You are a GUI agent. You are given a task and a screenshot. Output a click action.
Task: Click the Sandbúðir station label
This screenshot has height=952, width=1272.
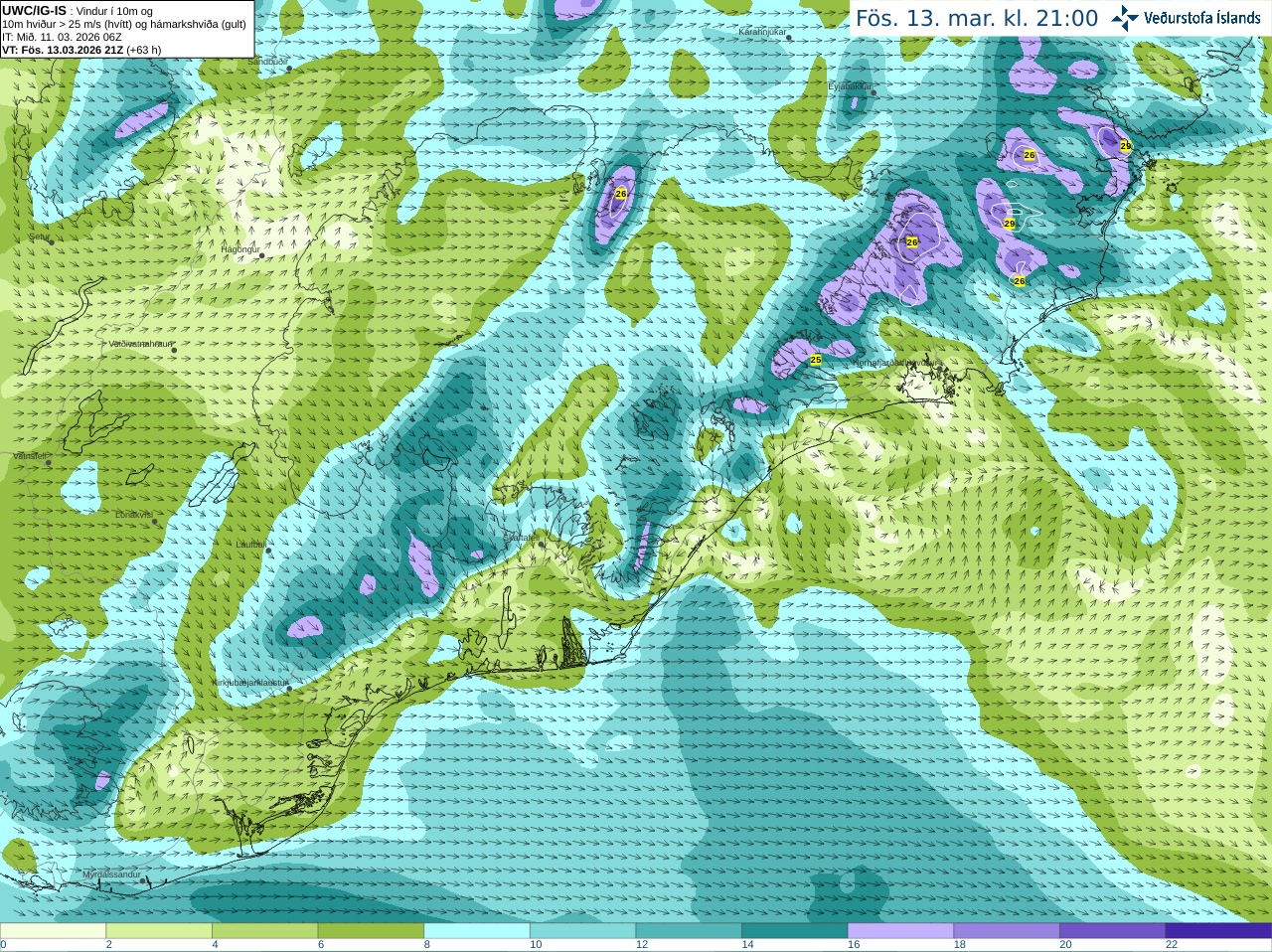[267, 62]
